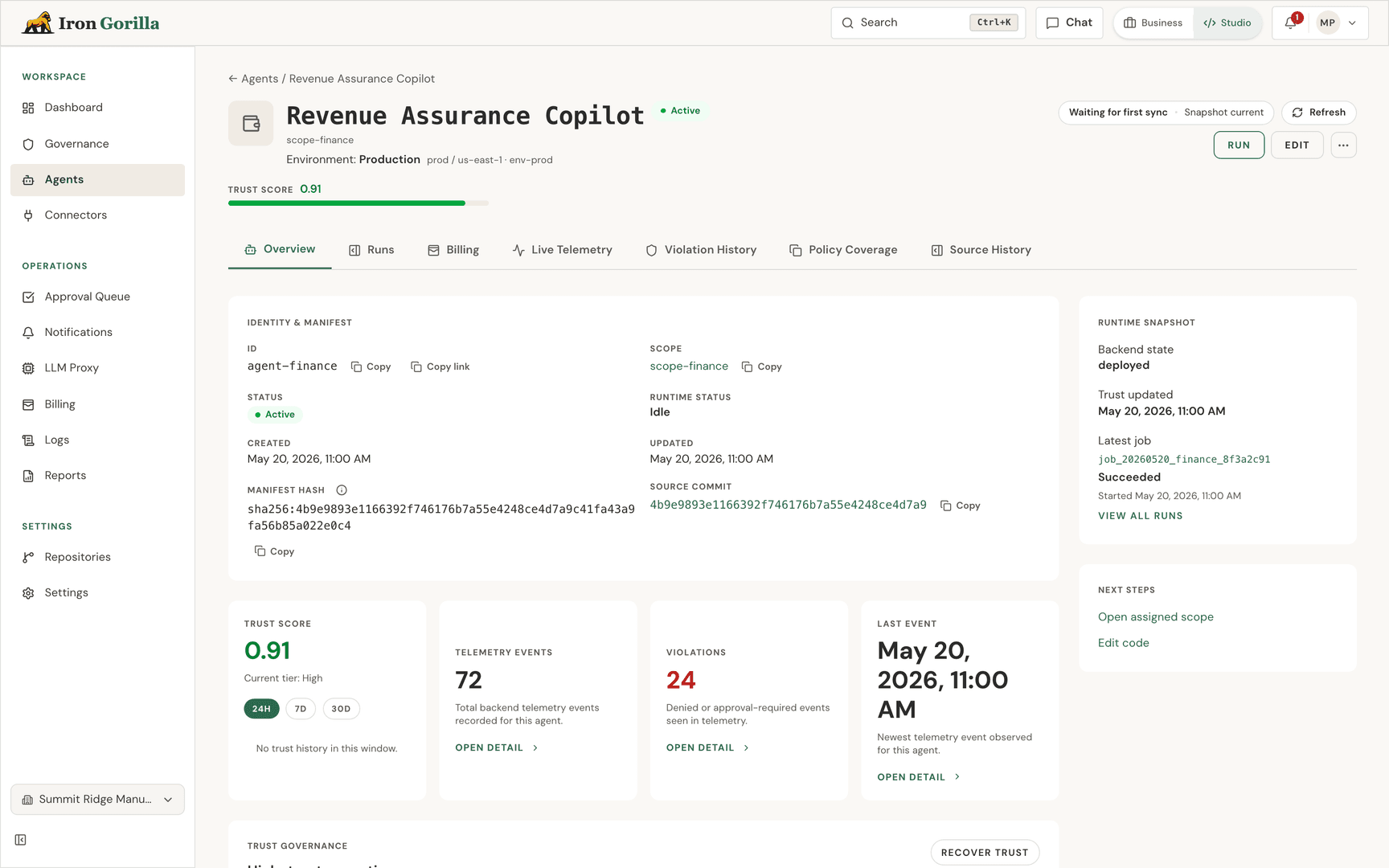Click the manifest hash info icon
This screenshot has width=1389, height=868.
pos(342,490)
